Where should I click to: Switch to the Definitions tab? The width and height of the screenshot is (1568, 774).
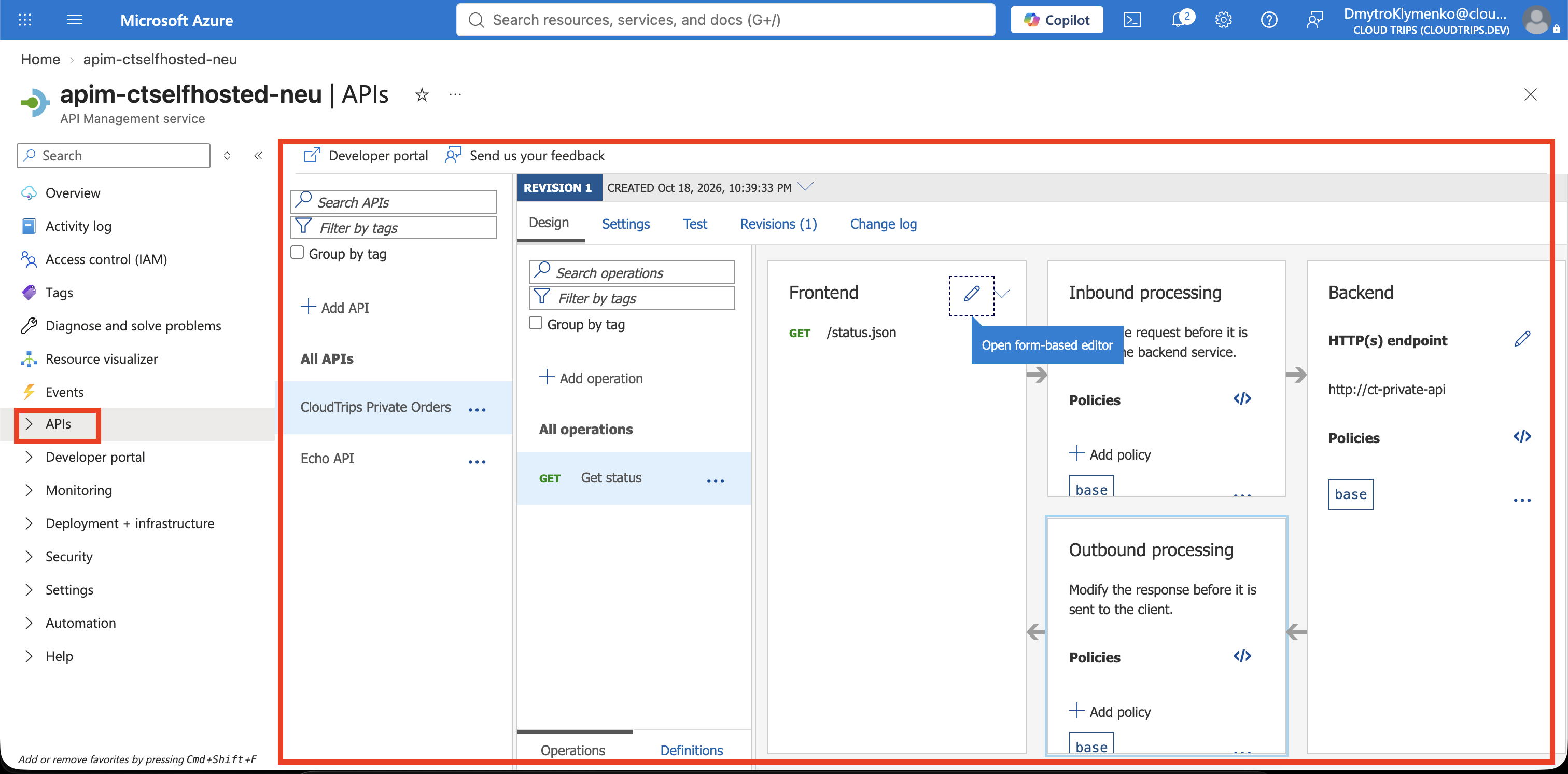point(691,750)
